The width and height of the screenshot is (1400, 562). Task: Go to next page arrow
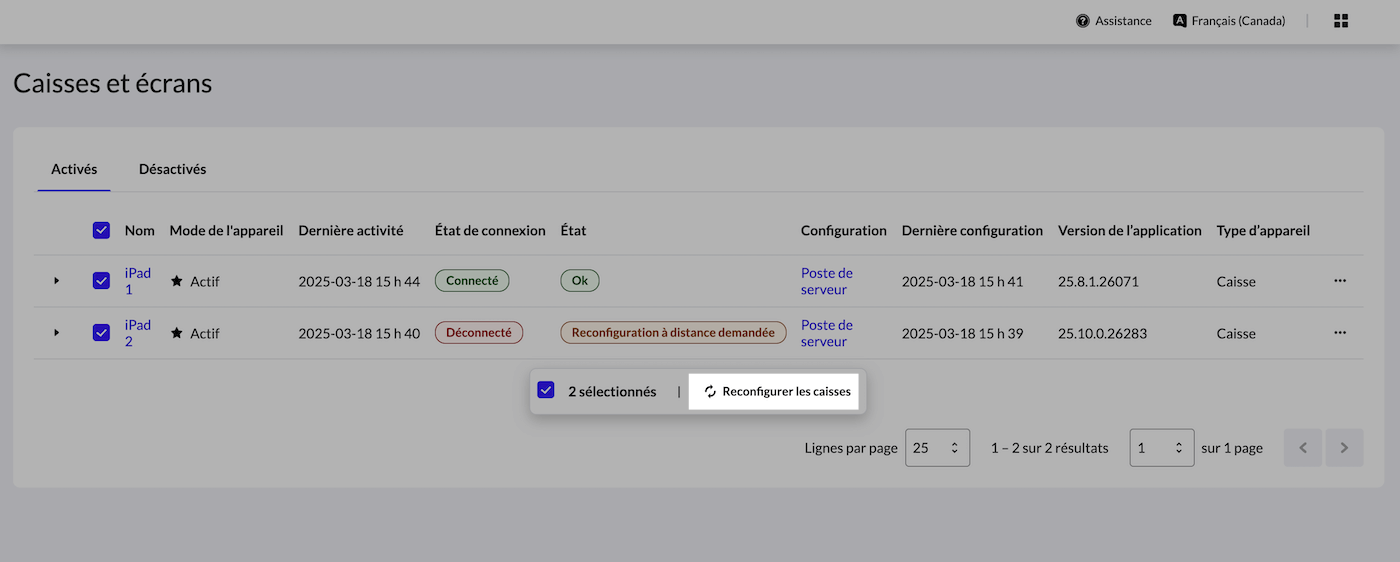[1344, 448]
